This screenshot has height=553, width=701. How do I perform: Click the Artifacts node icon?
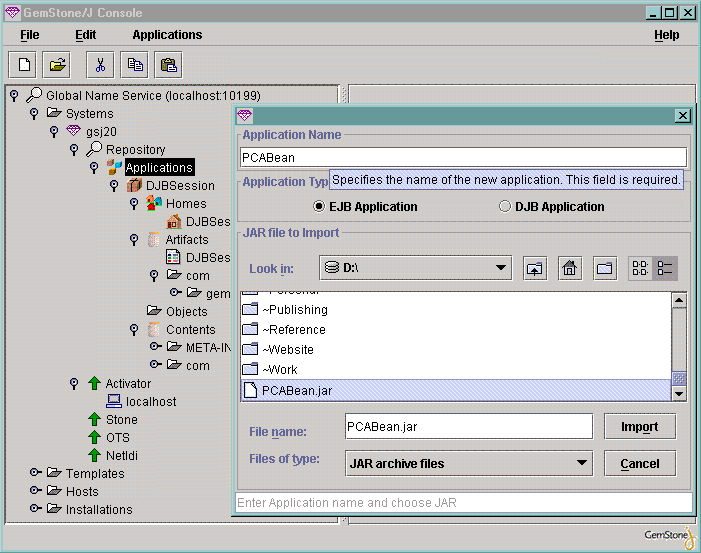point(154,240)
